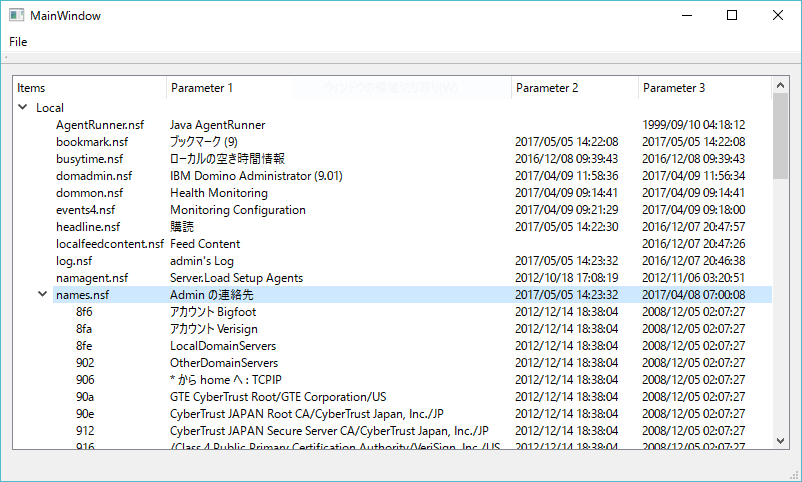This screenshot has width=802, height=482.
Task: Click the admin's Log cell
Action: click(x=202, y=261)
